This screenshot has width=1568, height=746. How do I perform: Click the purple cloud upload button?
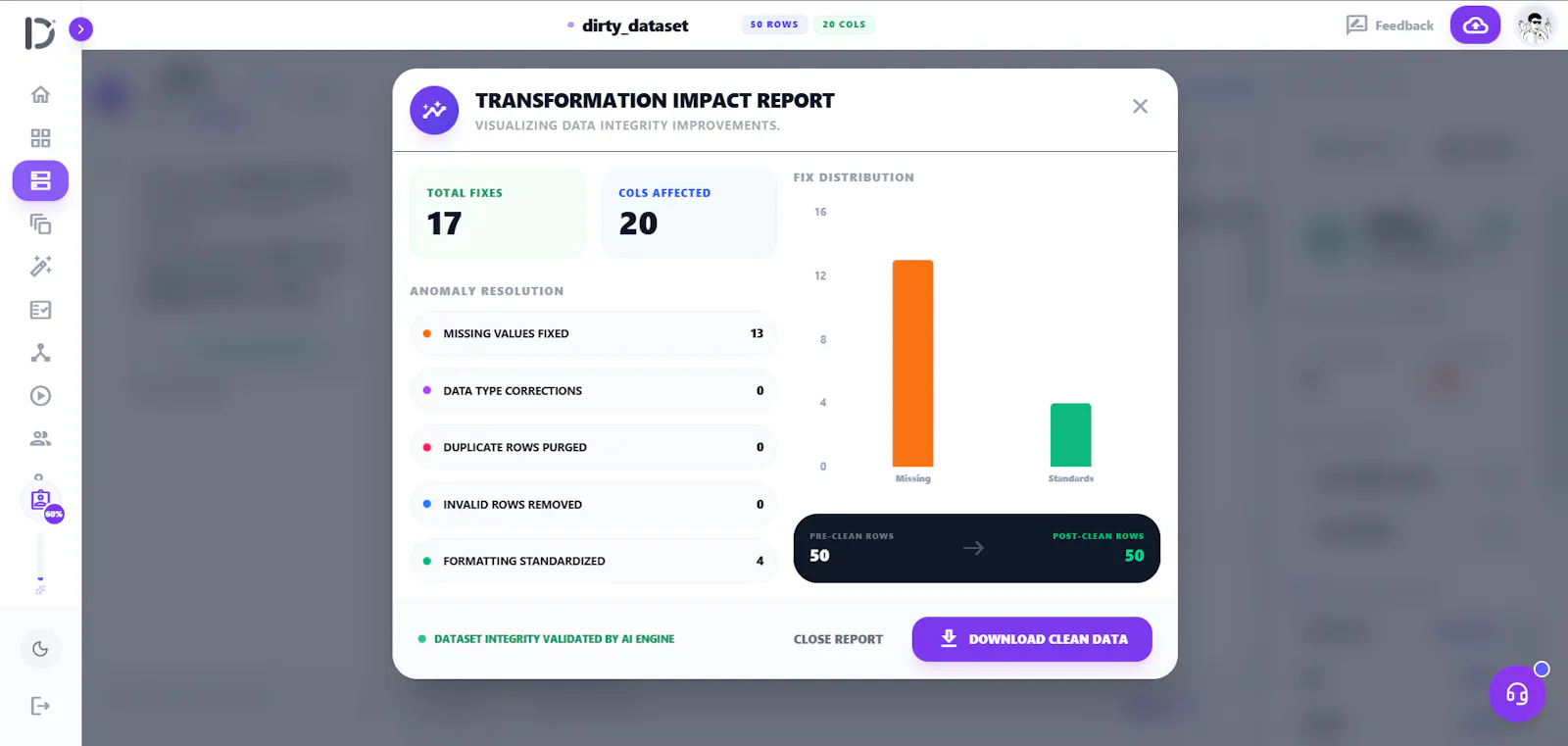point(1475,25)
